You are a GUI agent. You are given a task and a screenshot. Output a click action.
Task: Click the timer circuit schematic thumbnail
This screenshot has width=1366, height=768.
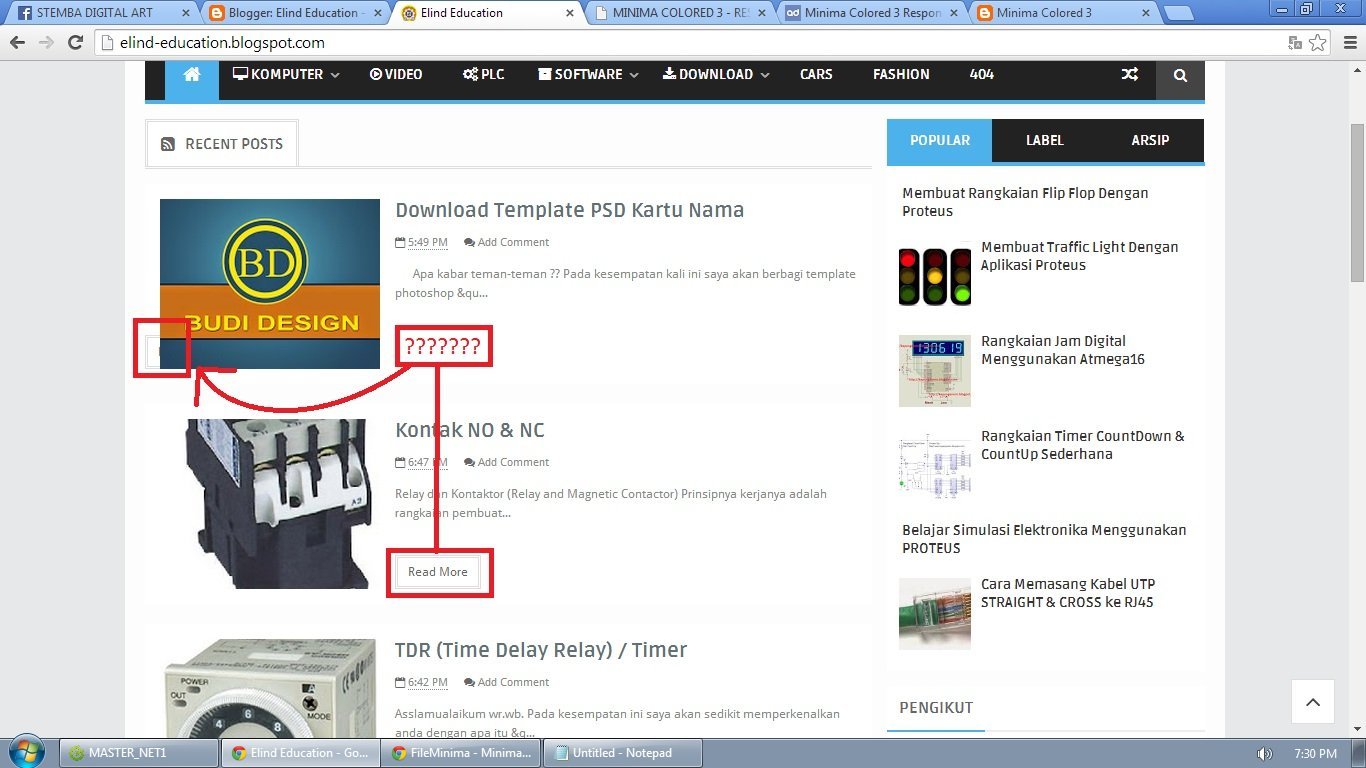tap(935, 465)
